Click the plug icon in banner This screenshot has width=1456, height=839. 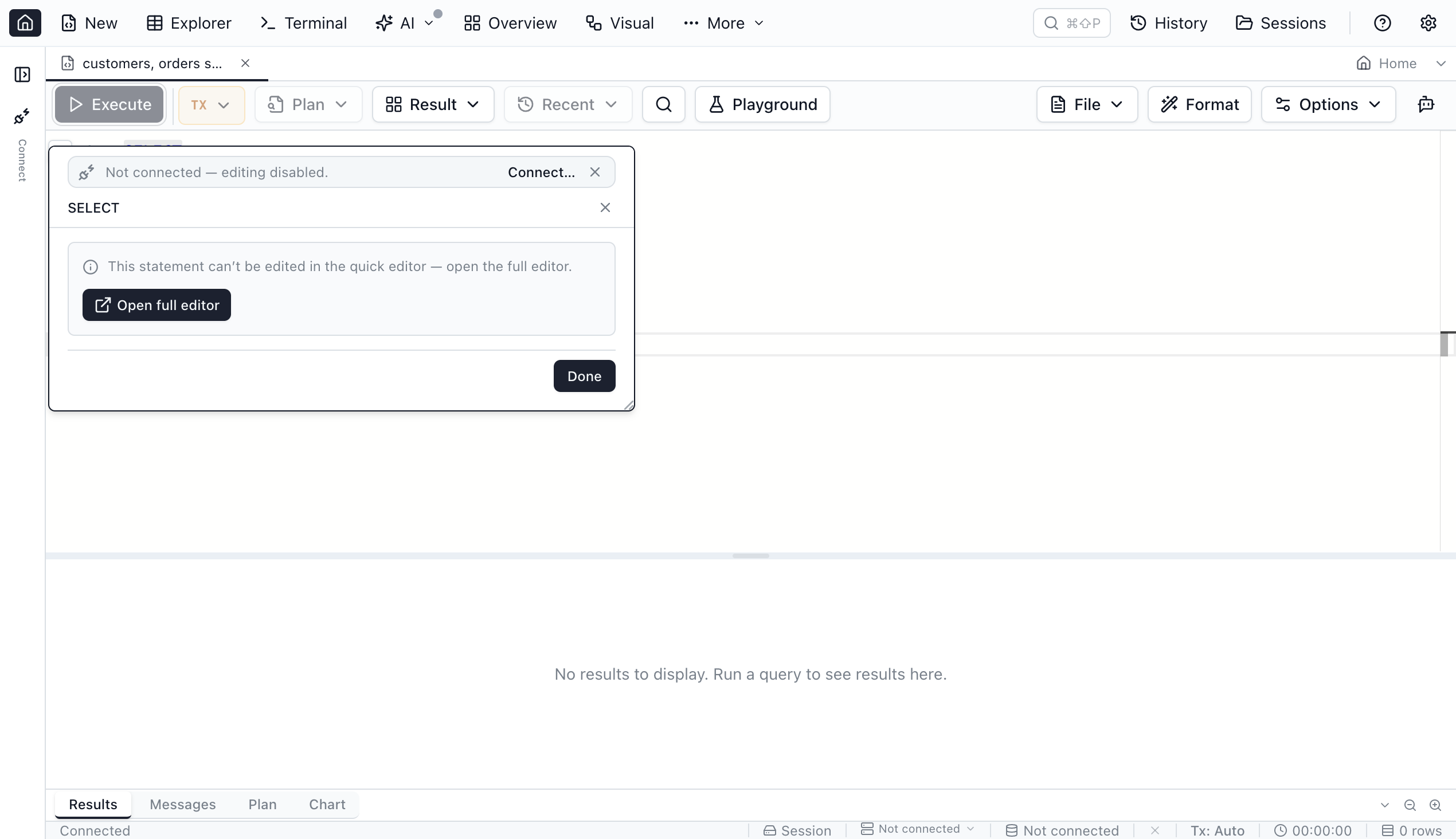(87, 172)
